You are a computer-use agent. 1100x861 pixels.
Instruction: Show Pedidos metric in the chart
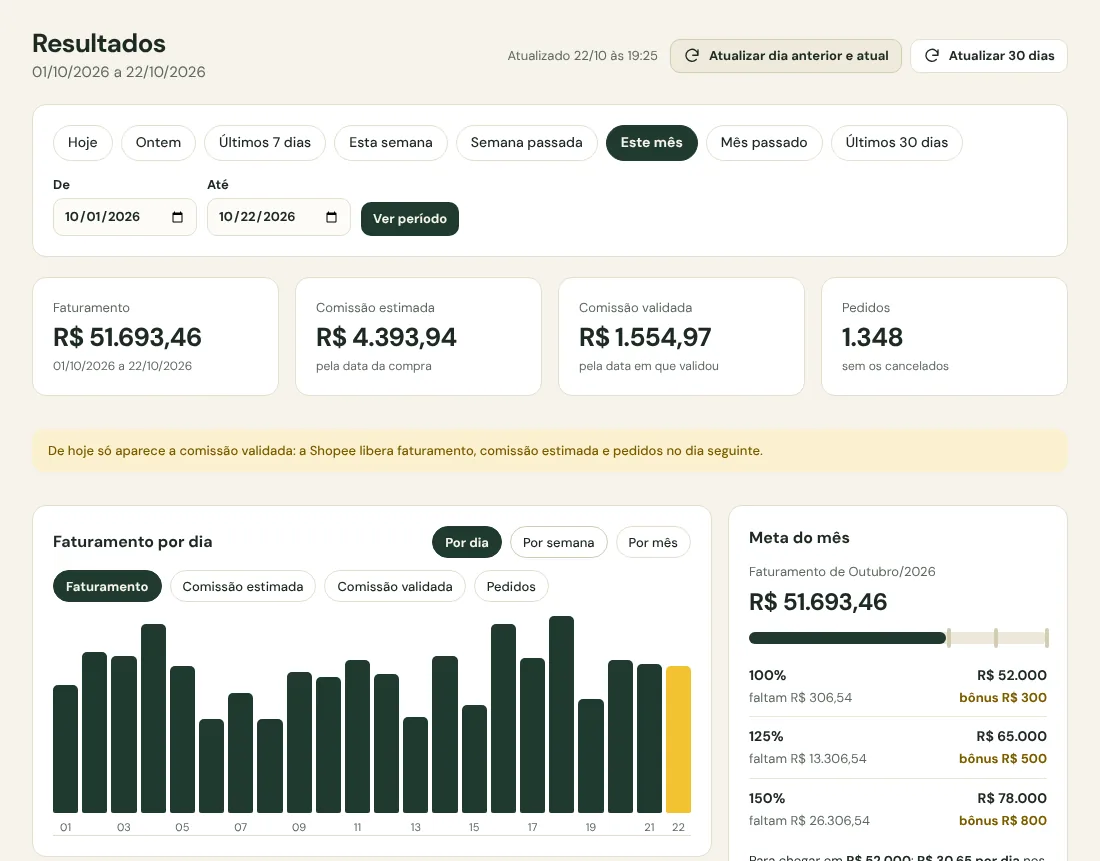pyautogui.click(x=511, y=587)
